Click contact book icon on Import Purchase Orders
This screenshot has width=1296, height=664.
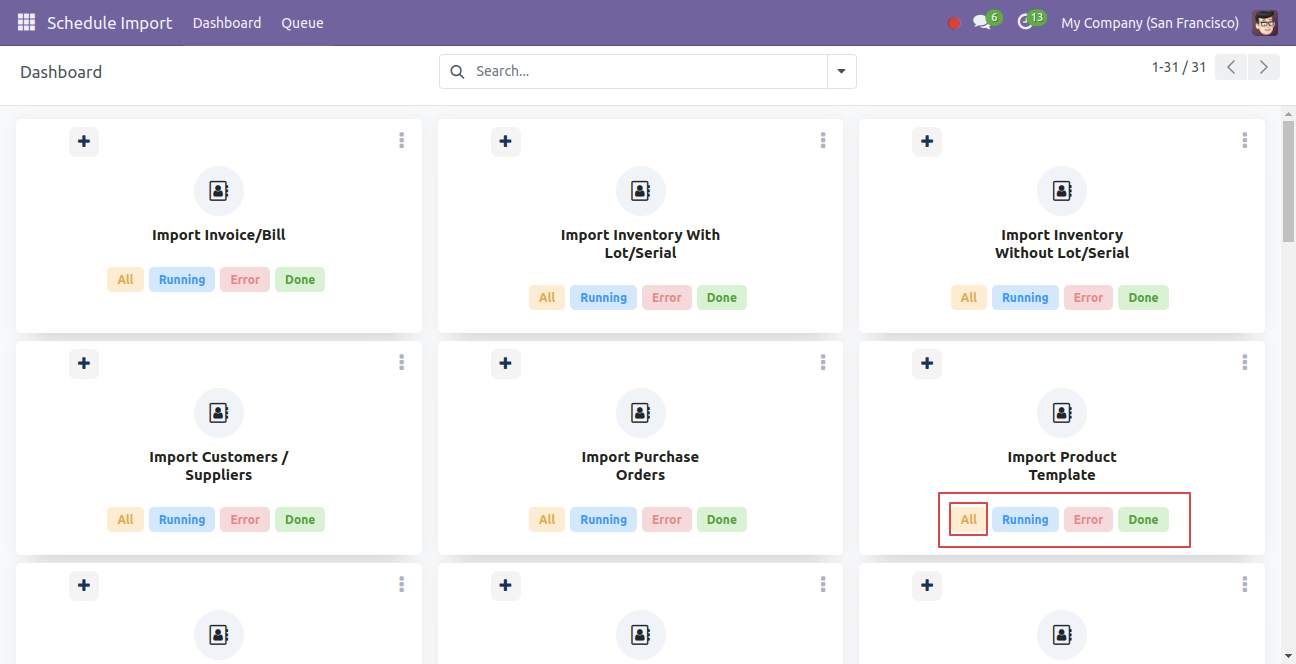(x=640, y=413)
